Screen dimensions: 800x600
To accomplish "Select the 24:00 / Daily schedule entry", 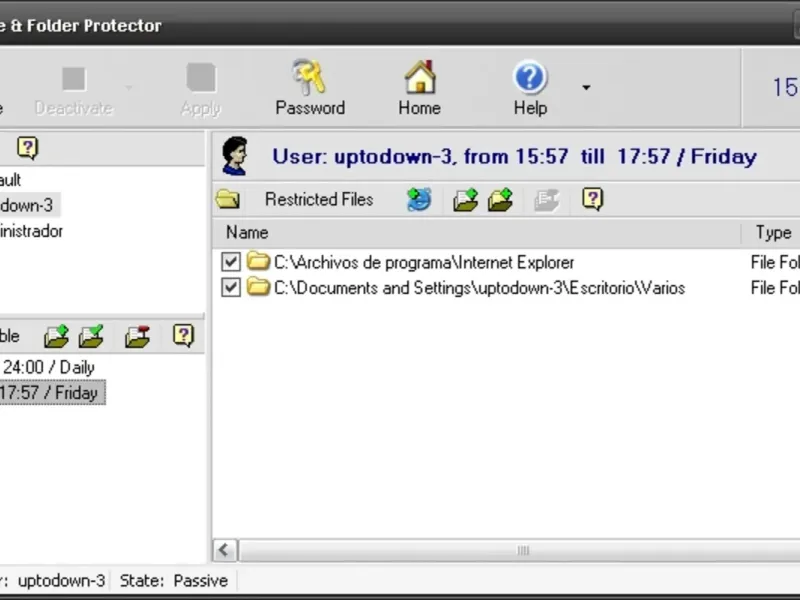I will (x=48, y=367).
